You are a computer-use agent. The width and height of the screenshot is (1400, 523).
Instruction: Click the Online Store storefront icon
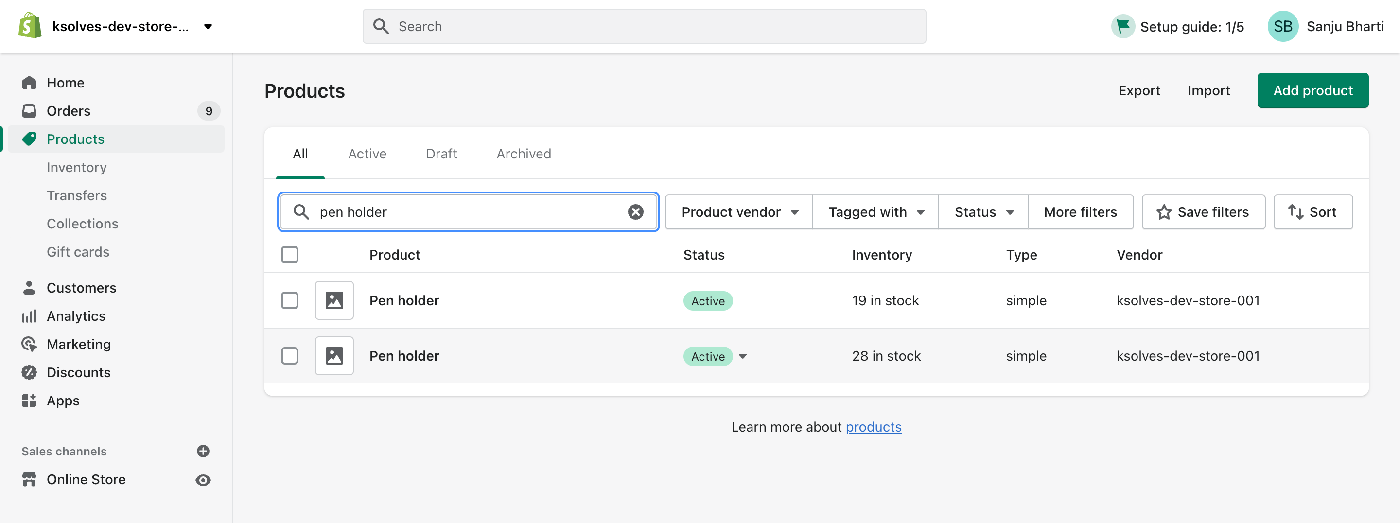[x=29, y=479]
